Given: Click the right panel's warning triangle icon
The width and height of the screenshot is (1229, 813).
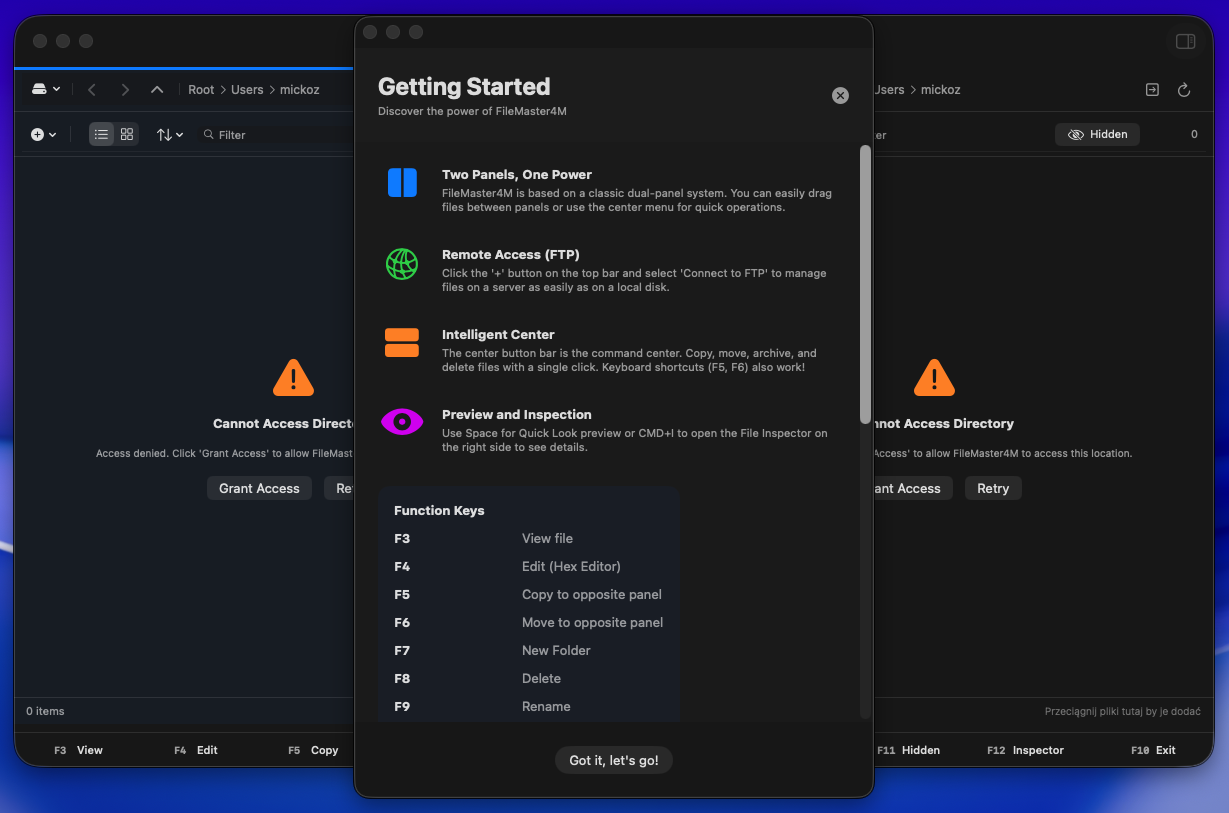Looking at the screenshot, I should (934, 378).
